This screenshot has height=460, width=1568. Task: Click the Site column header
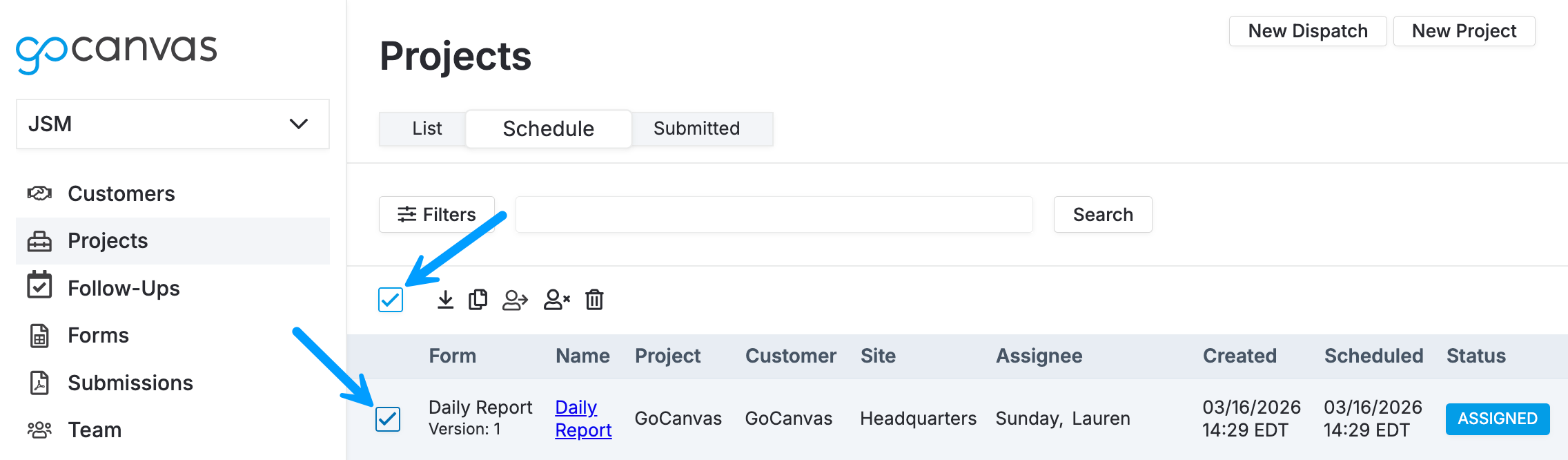click(x=878, y=356)
